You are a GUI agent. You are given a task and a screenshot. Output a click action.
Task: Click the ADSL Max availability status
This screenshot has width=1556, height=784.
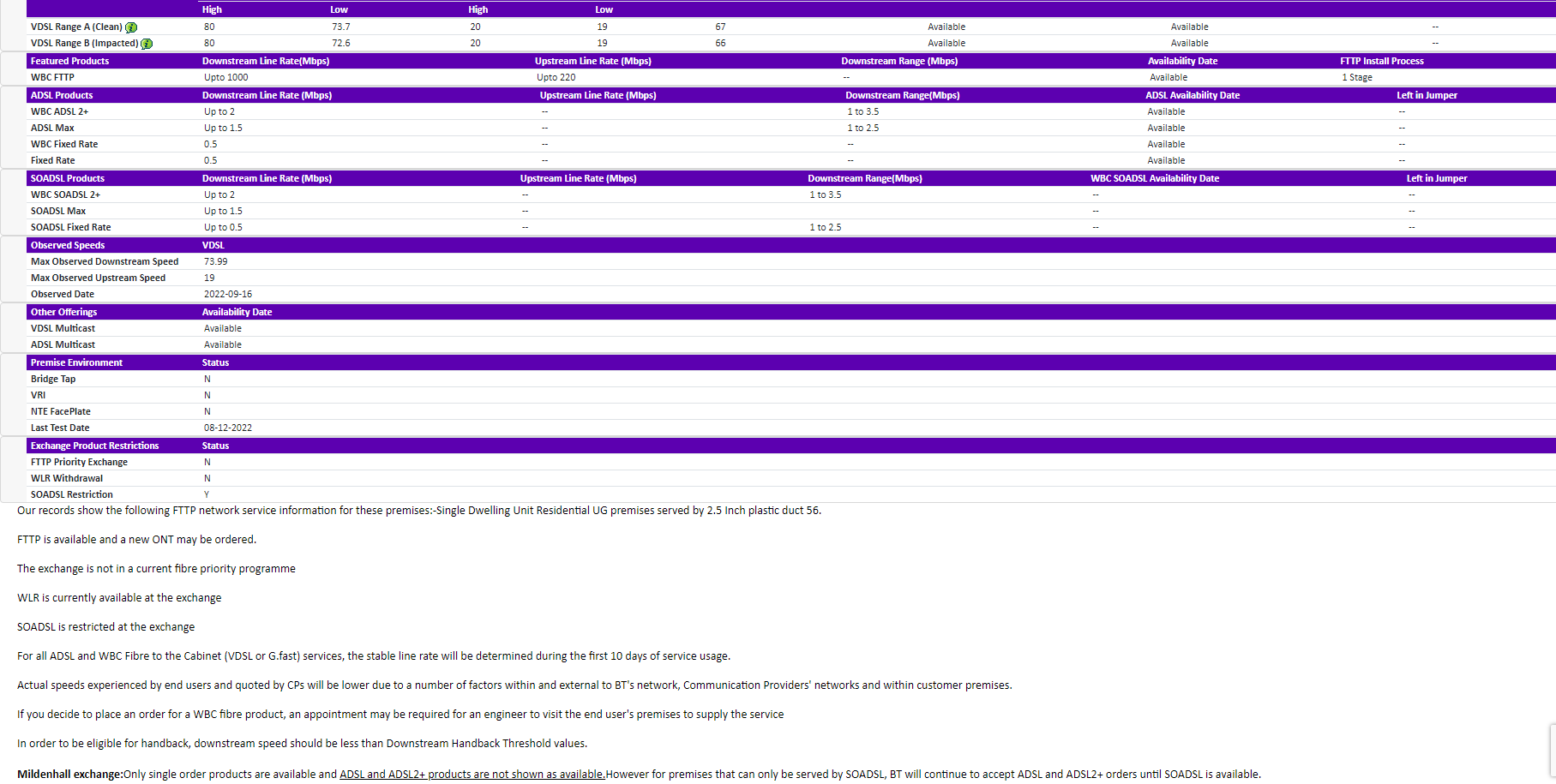click(x=1166, y=128)
